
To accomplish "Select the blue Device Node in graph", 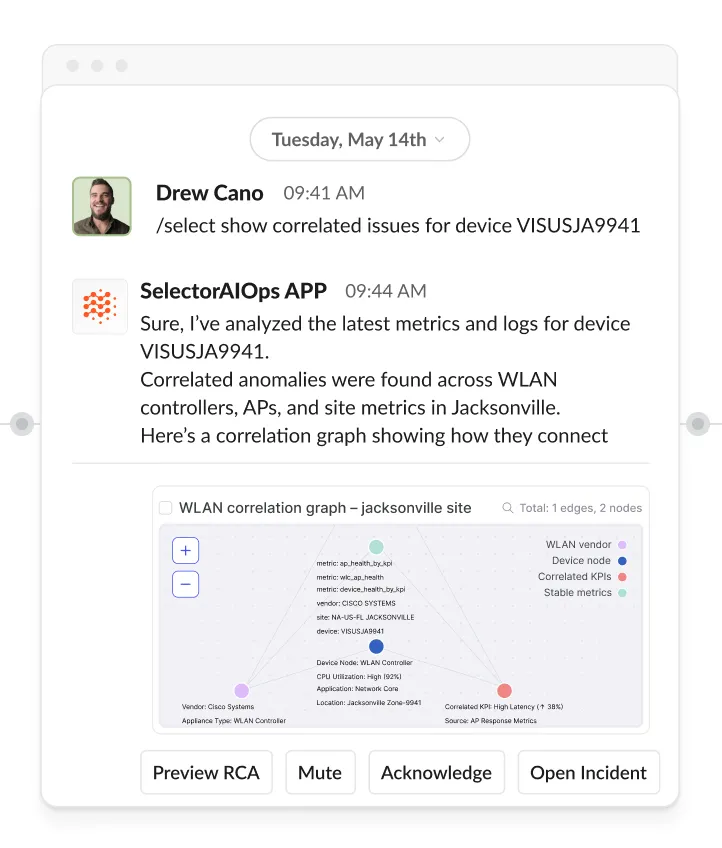I will coord(376,646).
